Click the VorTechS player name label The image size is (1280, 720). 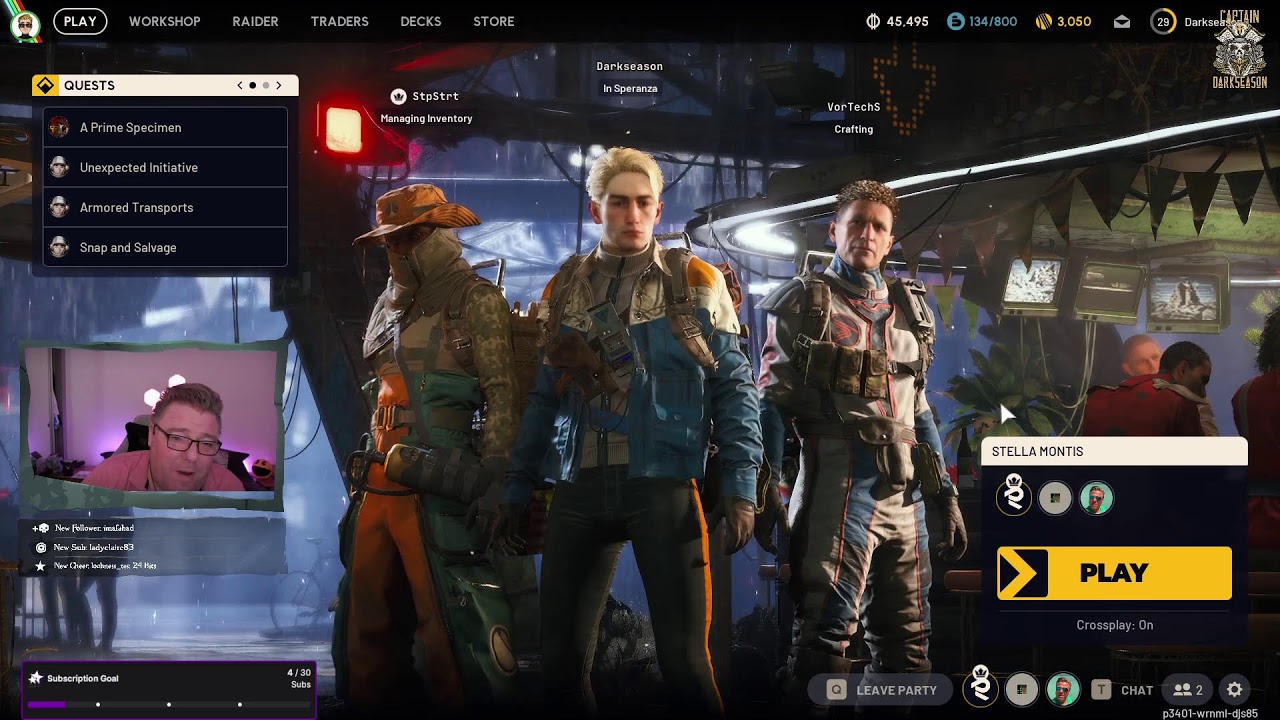(854, 107)
